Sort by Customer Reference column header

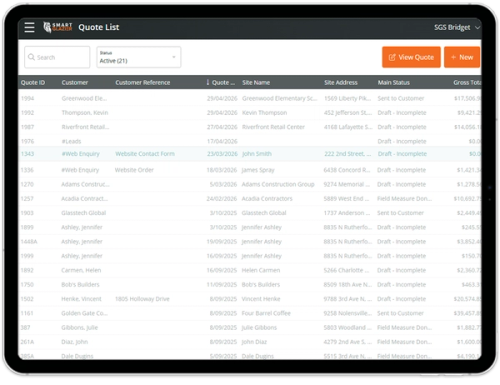(x=143, y=83)
